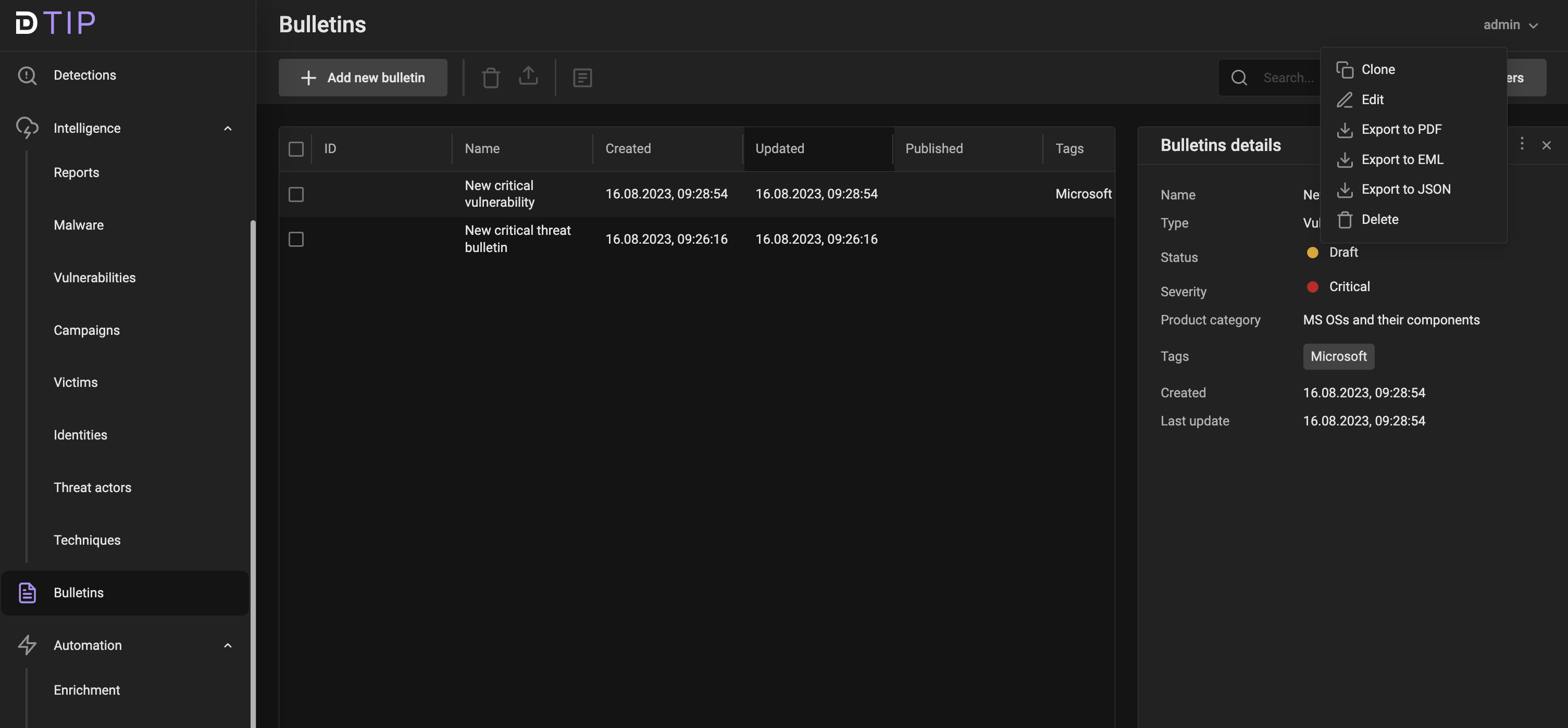Open the Vulnerabilities sidebar link
1568x728 pixels.
pos(94,277)
